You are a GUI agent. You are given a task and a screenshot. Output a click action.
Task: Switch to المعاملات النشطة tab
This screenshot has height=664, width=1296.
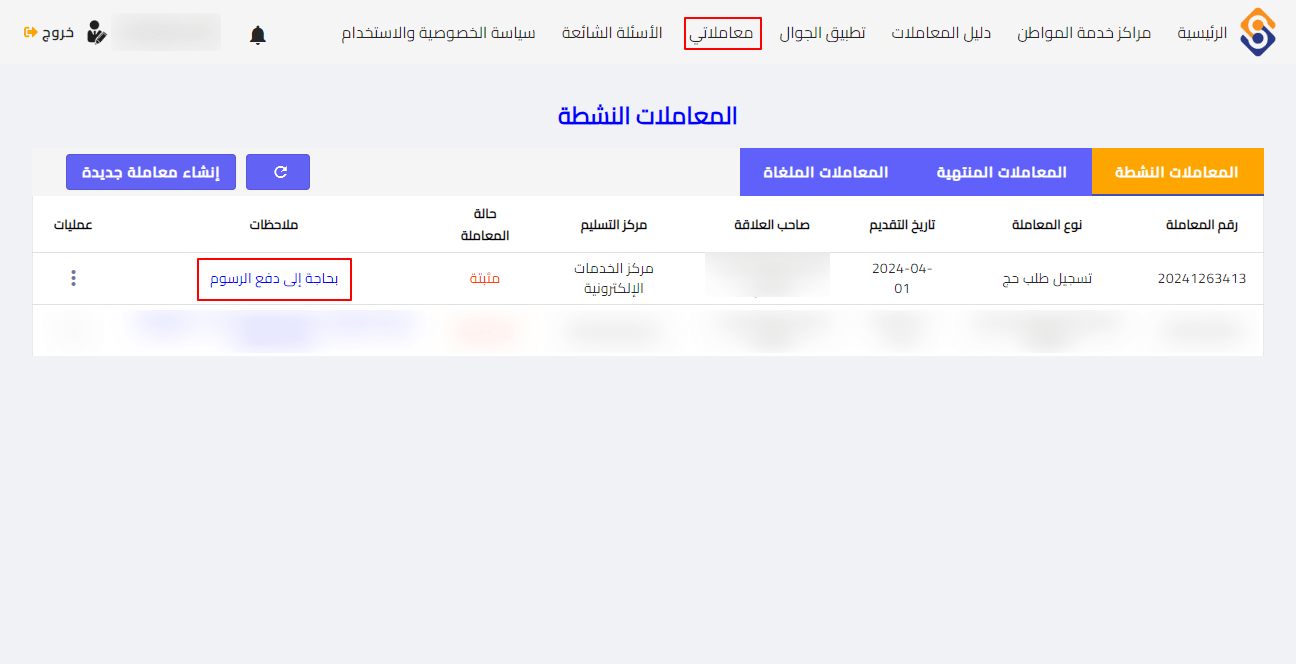[x=1177, y=172]
